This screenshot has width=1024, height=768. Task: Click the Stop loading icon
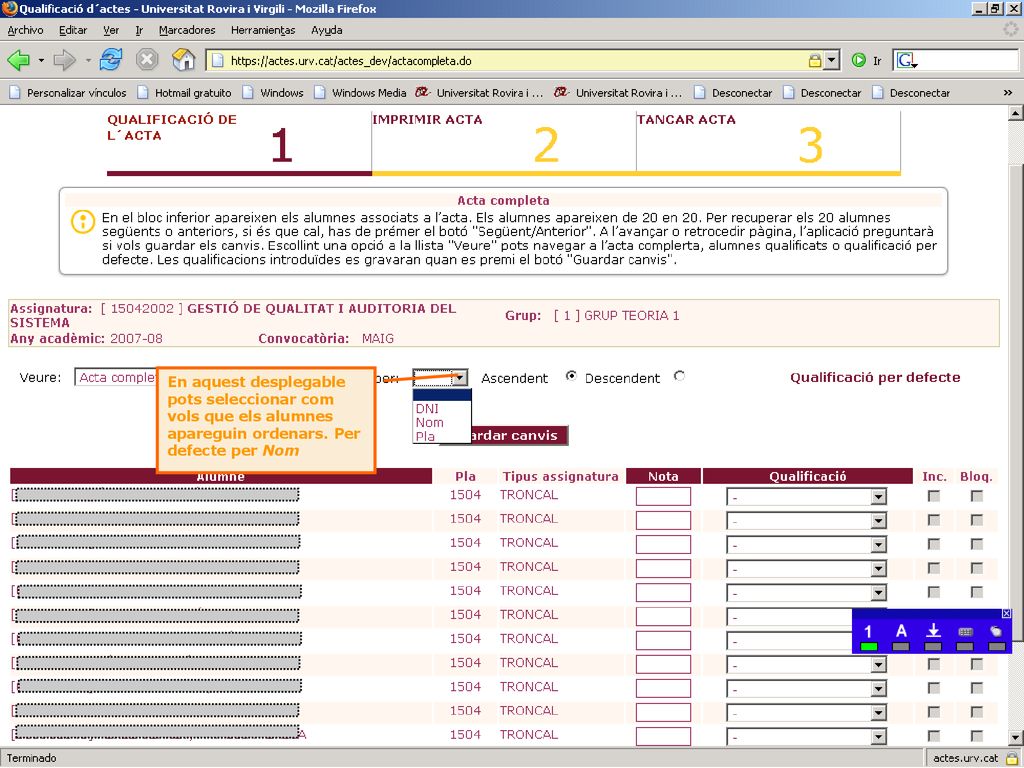(x=147, y=60)
